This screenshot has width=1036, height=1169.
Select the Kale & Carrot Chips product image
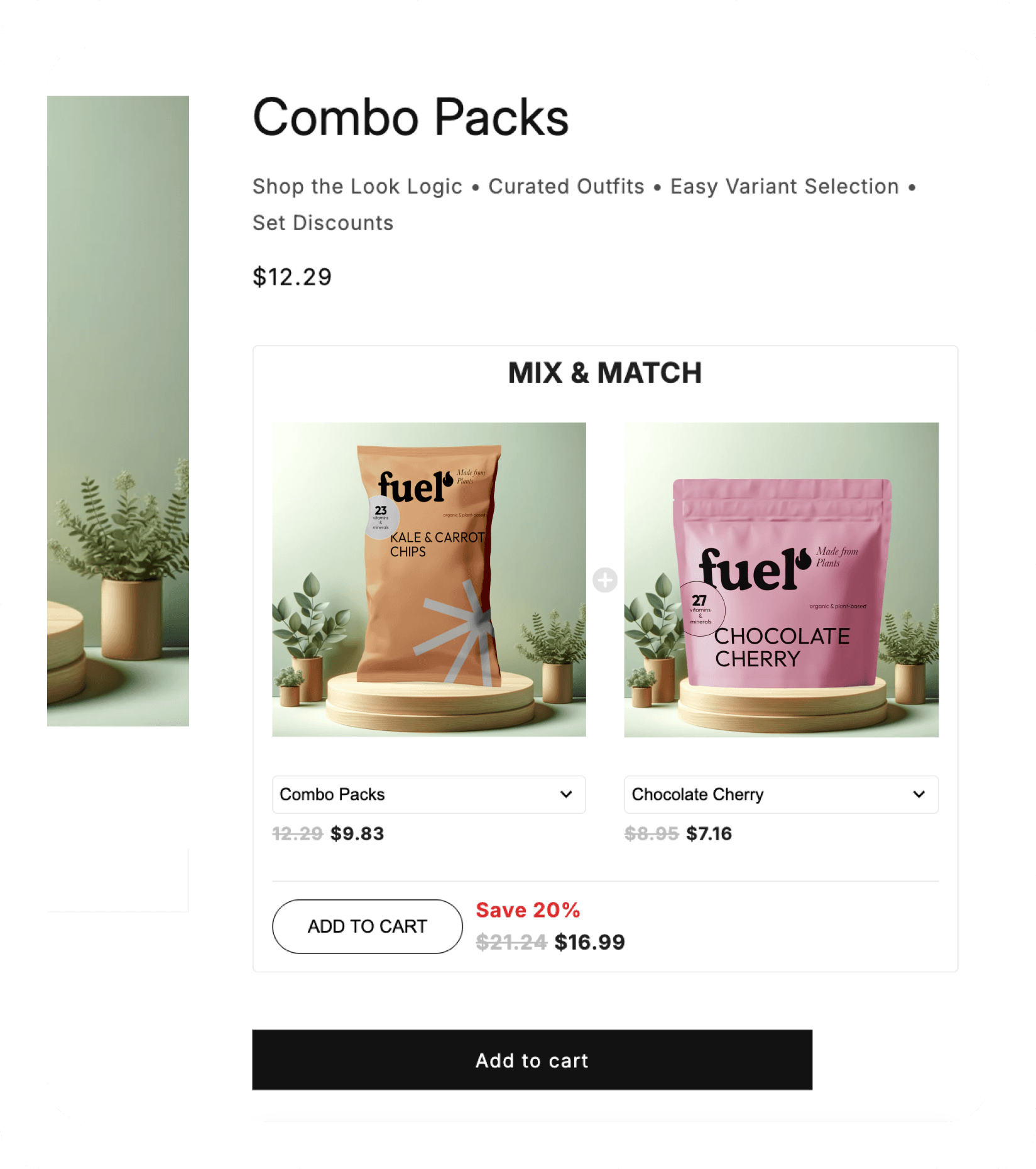coord(429,579)
